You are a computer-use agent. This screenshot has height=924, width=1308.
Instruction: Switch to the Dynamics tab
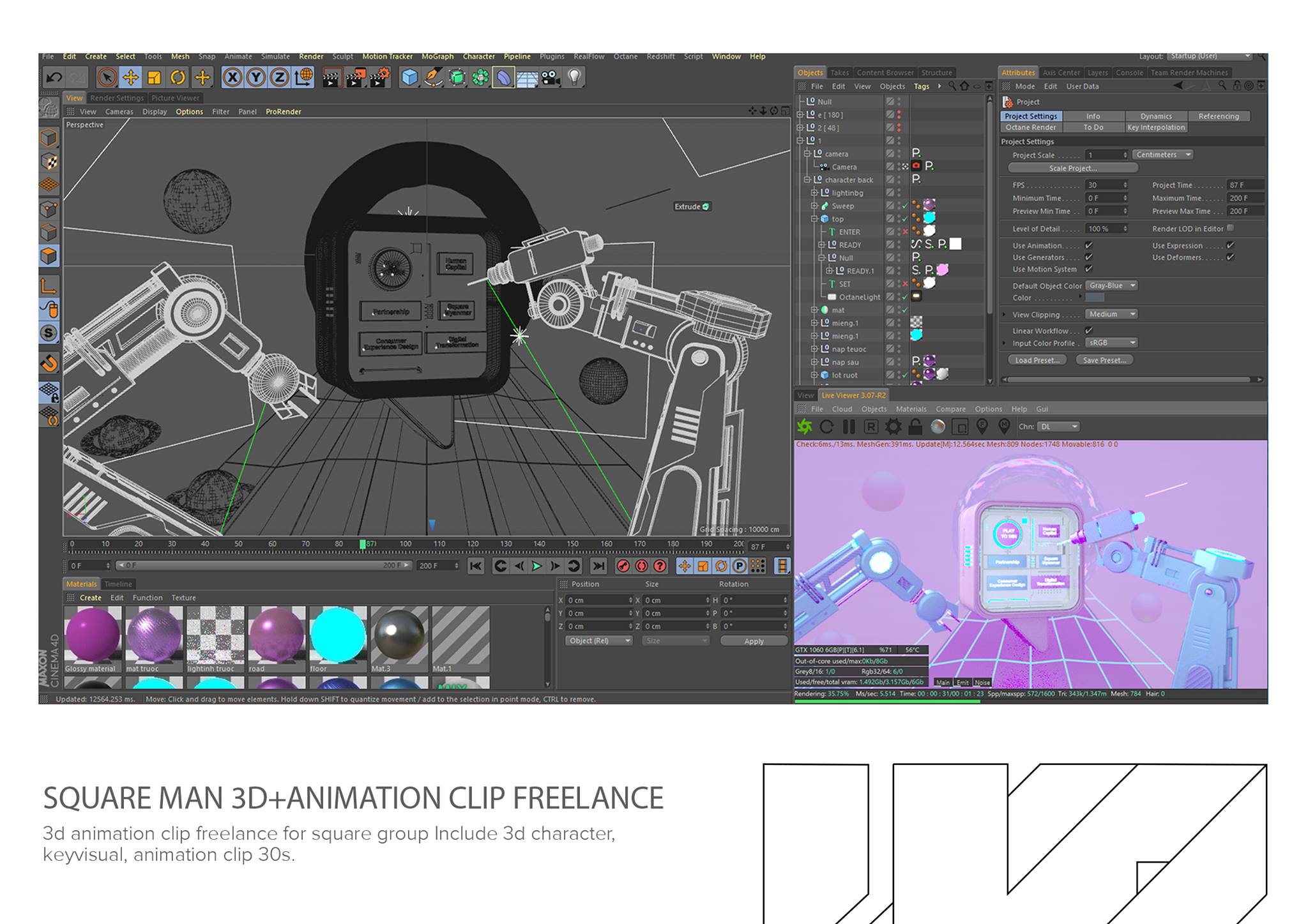1156,116
